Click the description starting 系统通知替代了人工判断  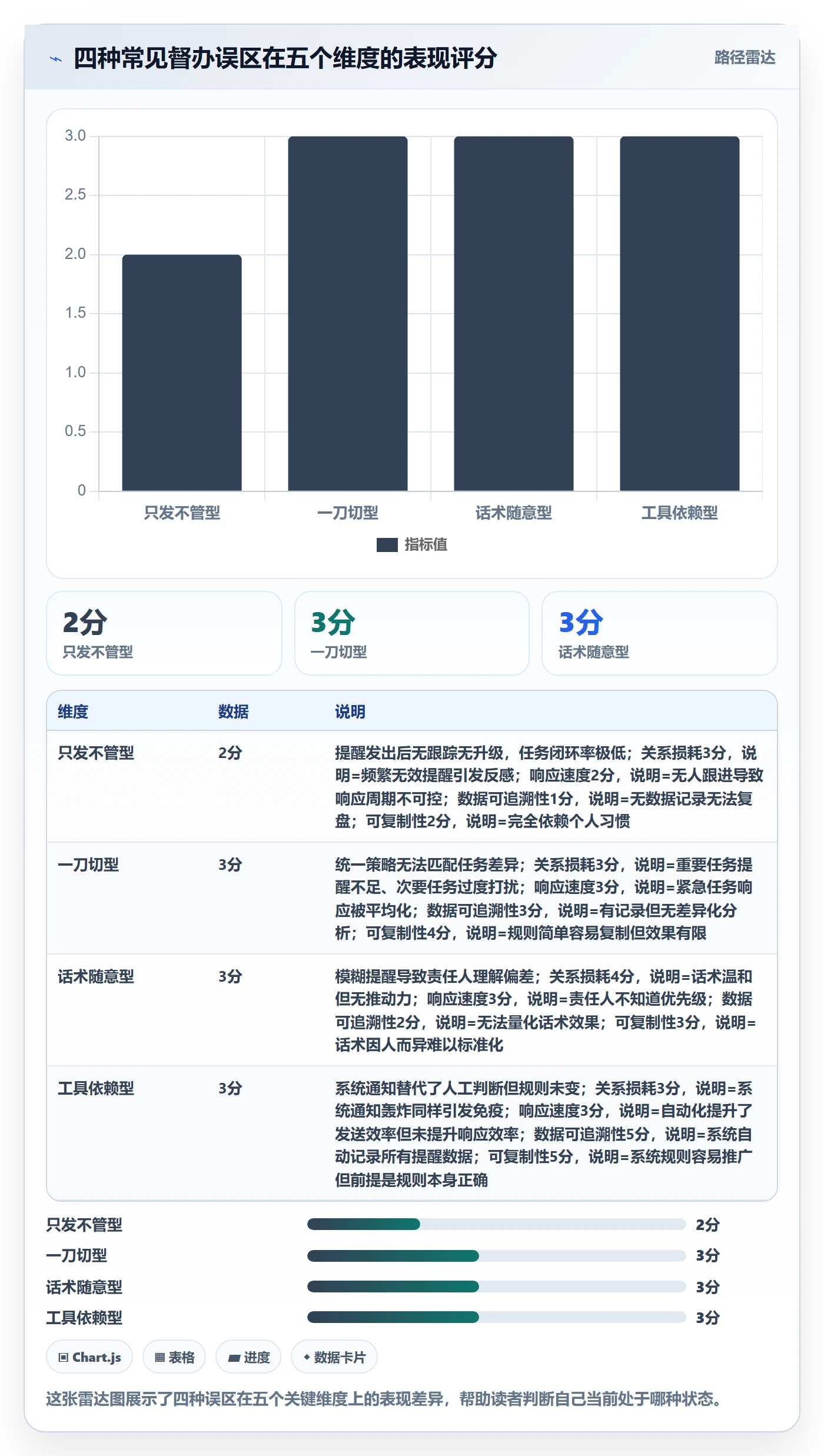click(x=545, y=1134)
